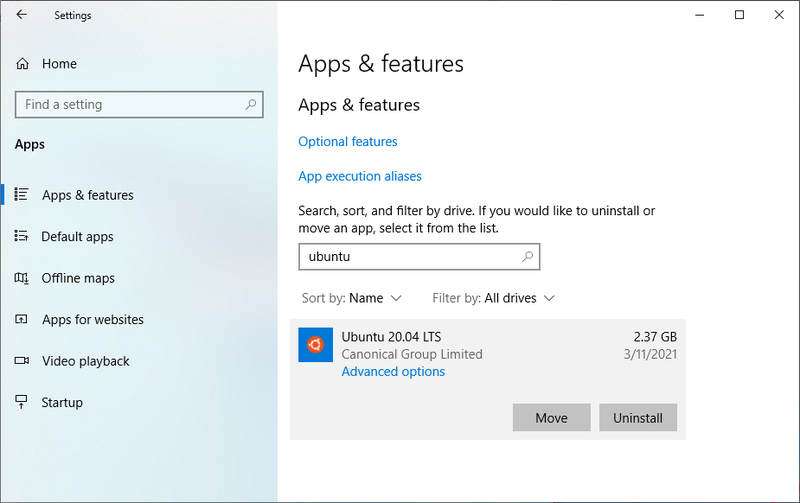This screenshot has width=800, height=503.
Task: Open Apps for websites page
Action: tap(93, 319)
